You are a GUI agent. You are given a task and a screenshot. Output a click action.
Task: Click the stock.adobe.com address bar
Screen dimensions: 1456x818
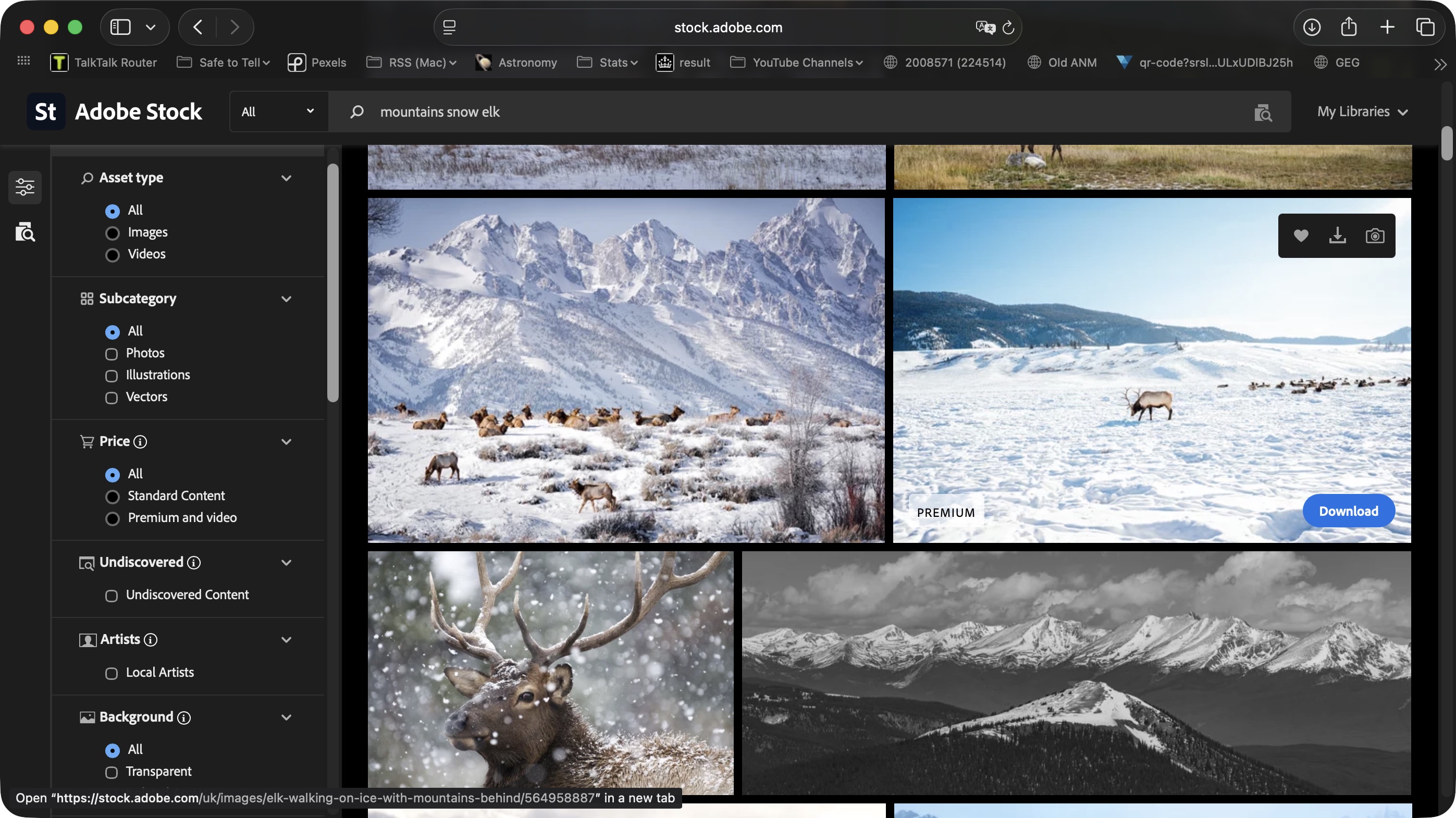[728, 27]
